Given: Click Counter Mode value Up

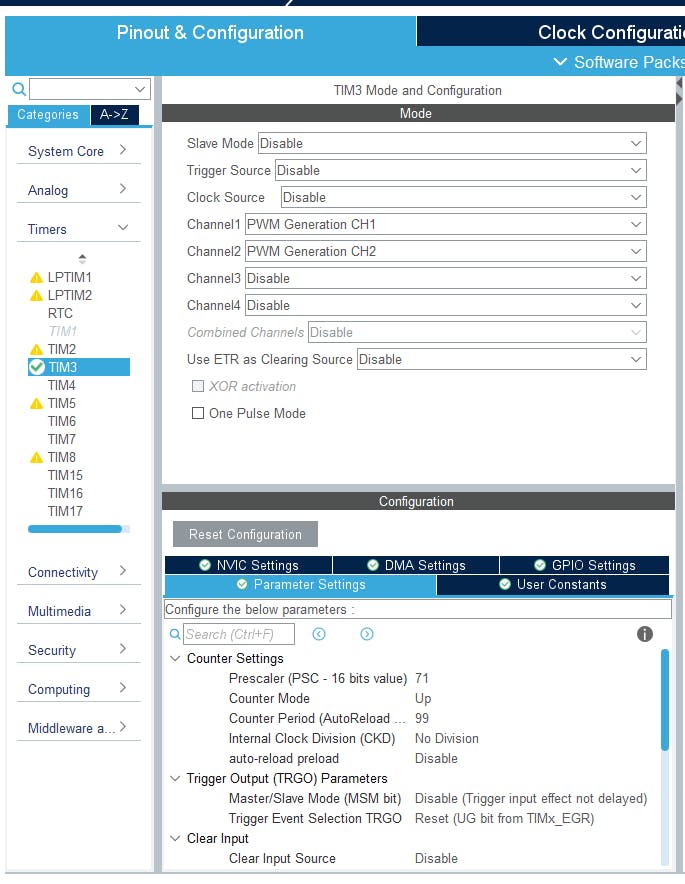Looking at the screenshot, I should (x=423, y=699).
